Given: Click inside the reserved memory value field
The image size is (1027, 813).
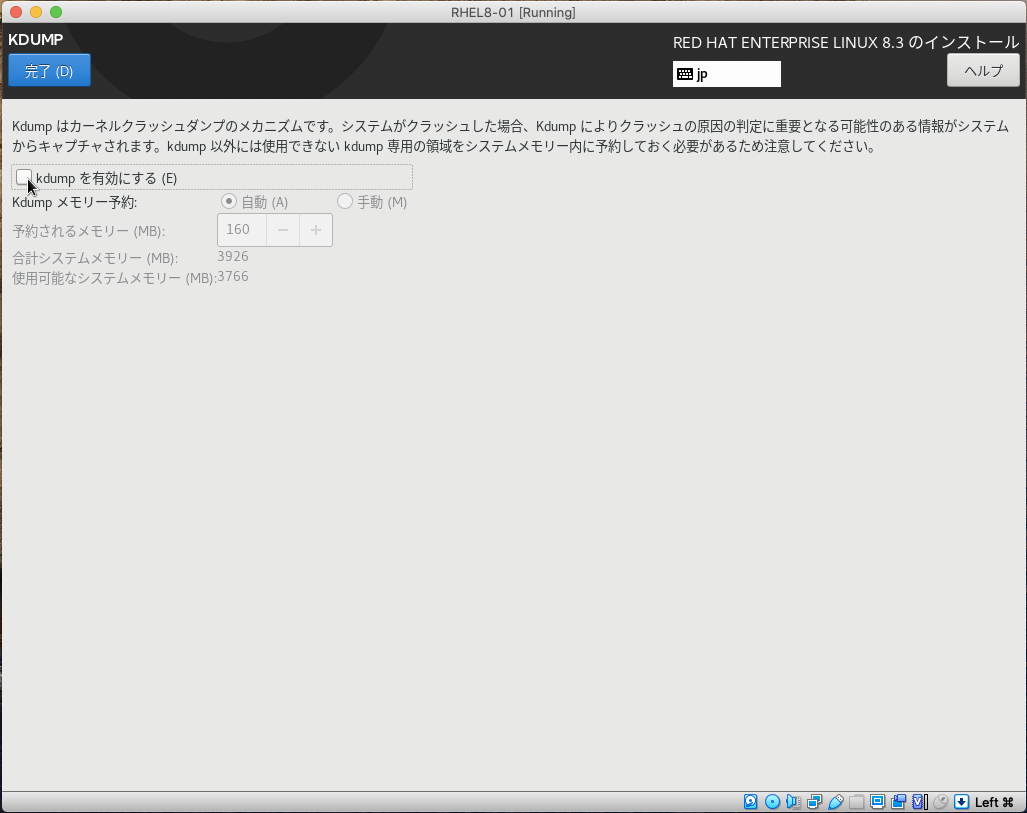Looking at the screenshot, I should pos(240,229).
